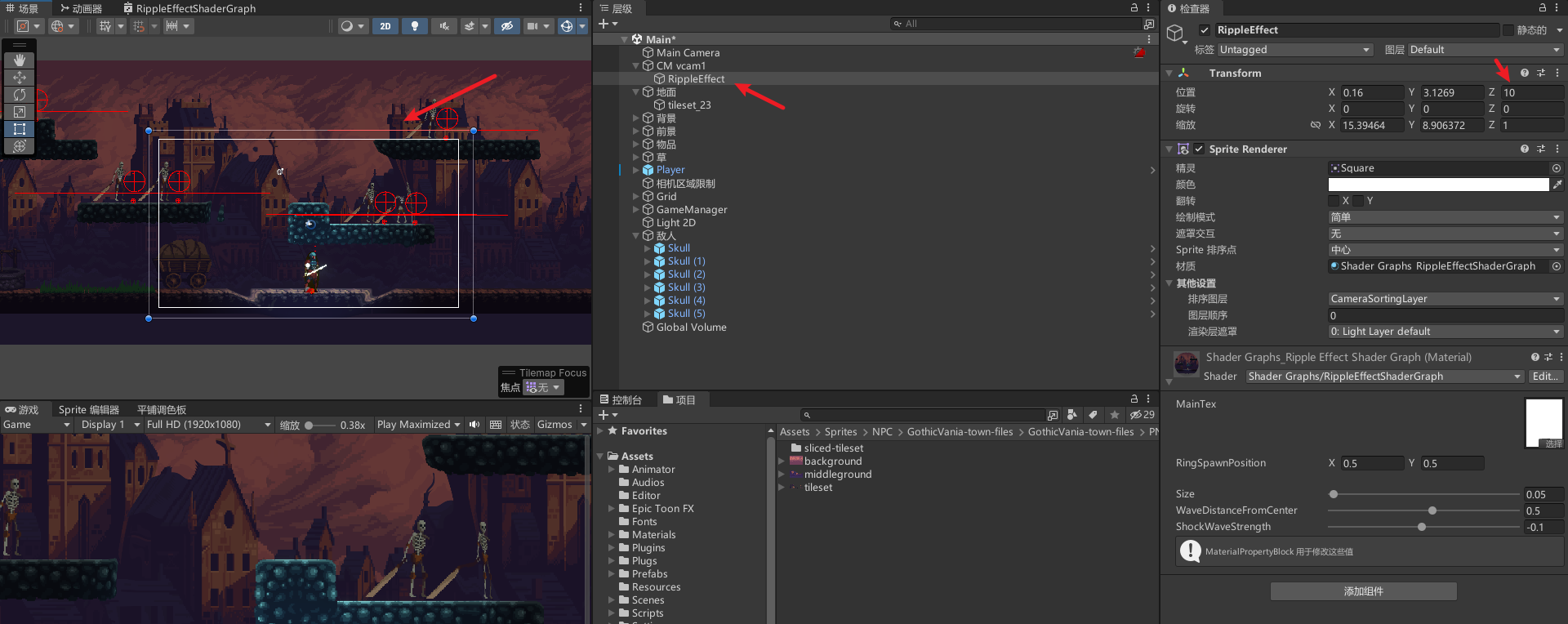Toggle 2D view mode in Scene
Screen dimensions: 1568x624
385,26
